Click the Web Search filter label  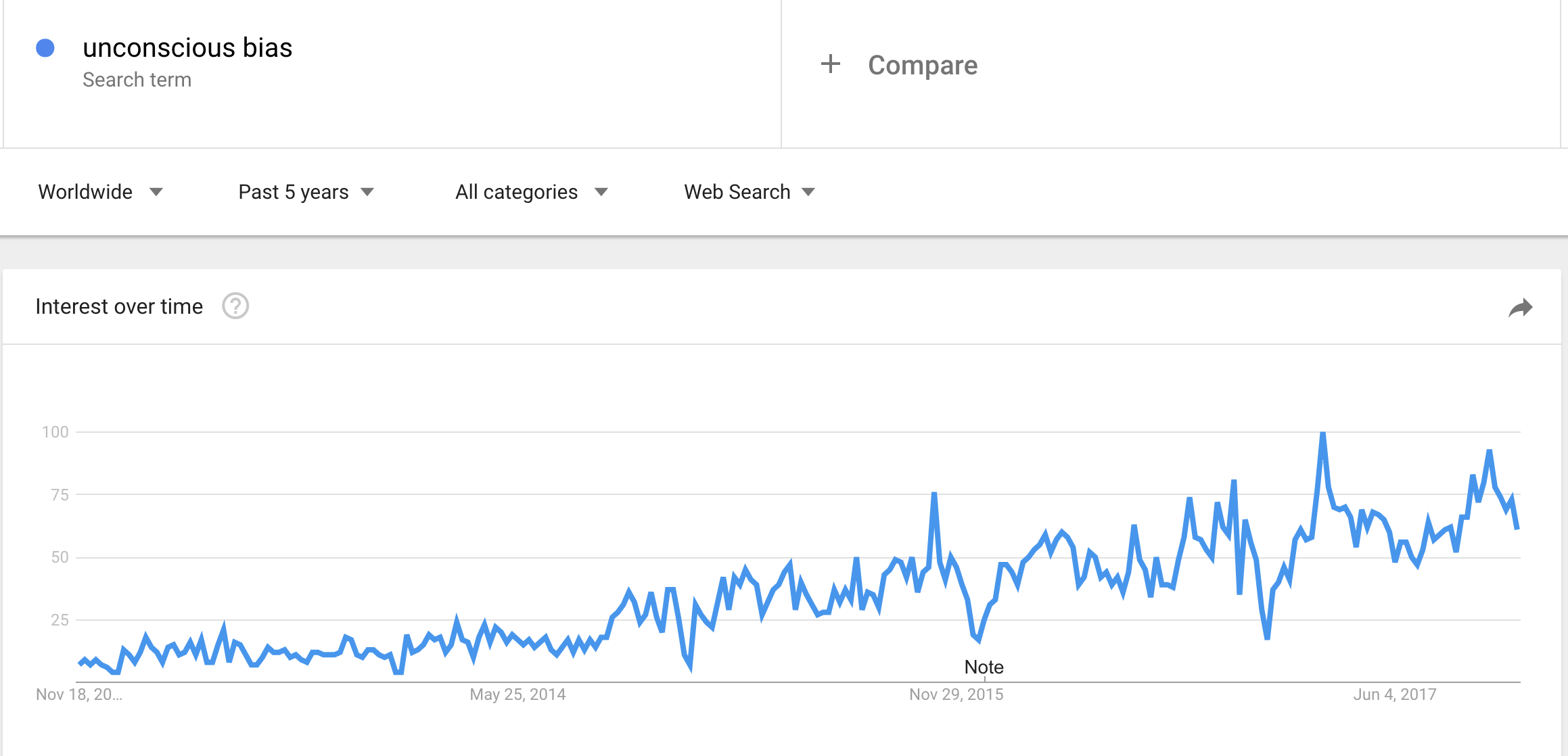[x=737, y=192]
